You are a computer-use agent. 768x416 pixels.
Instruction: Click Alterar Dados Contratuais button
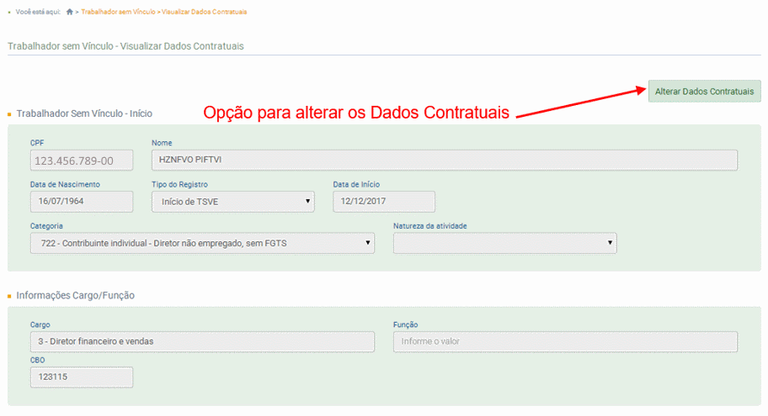704,91
